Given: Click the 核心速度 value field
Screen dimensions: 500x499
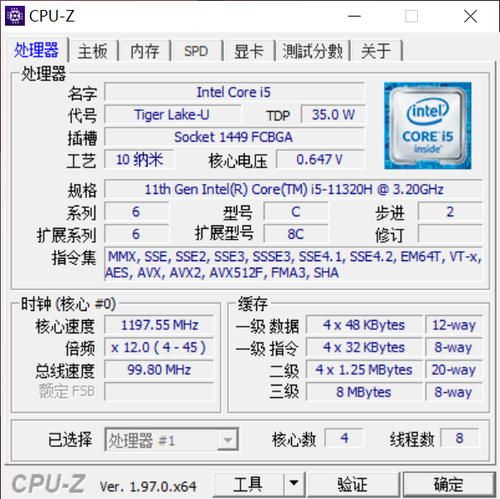Looking at the screenshot, I should tap(159, 325).
